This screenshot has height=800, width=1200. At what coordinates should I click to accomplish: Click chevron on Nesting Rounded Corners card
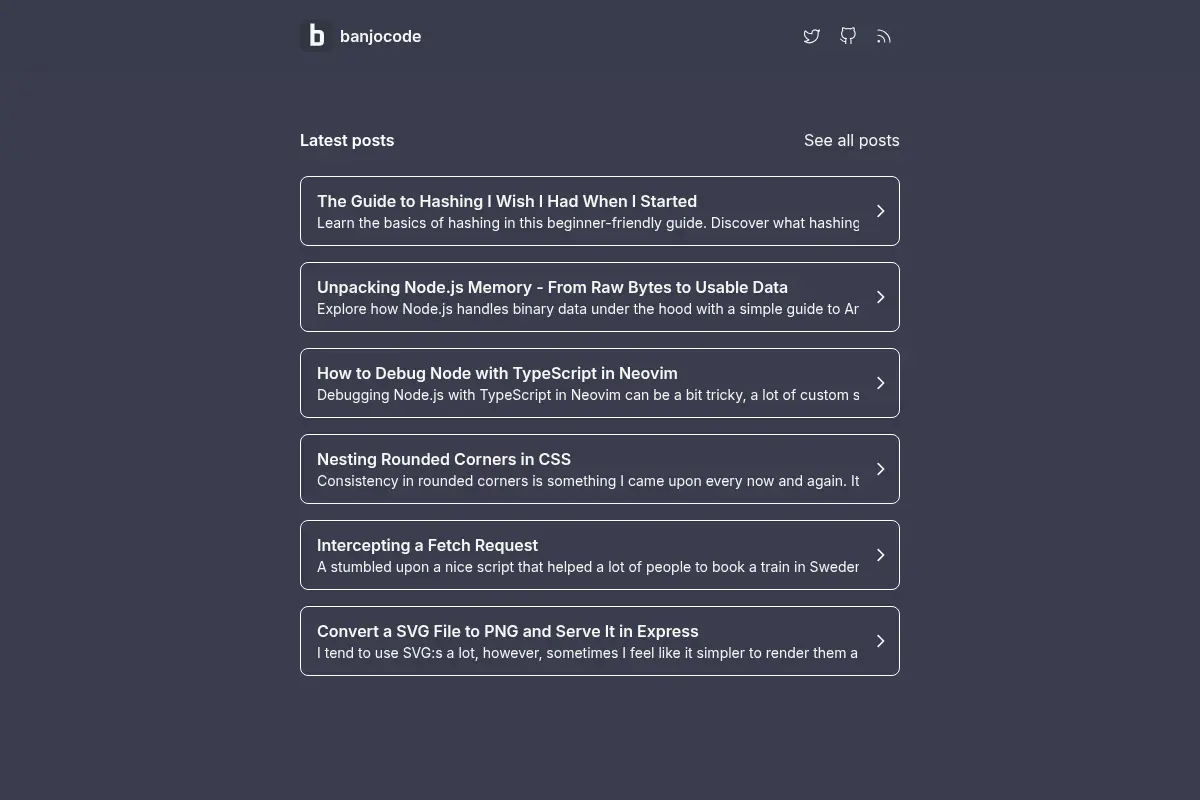point(880,469)
